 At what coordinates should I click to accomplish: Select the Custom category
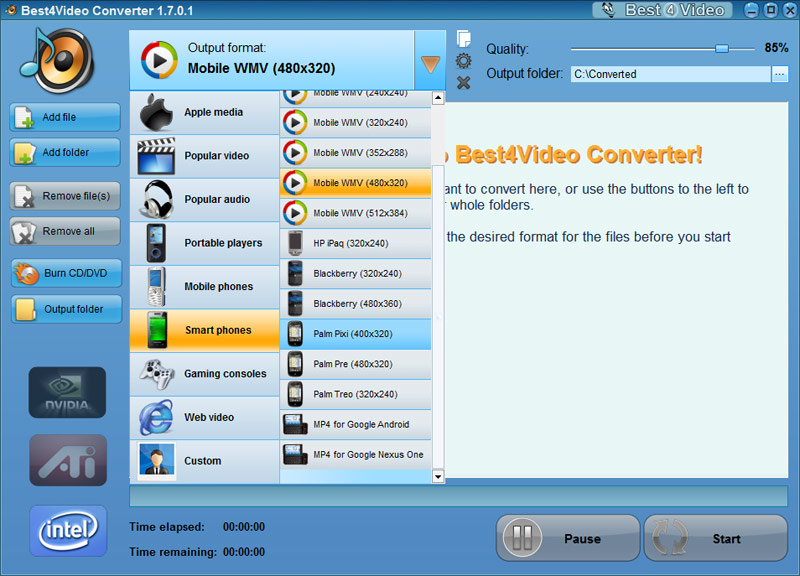coord(205,461)
